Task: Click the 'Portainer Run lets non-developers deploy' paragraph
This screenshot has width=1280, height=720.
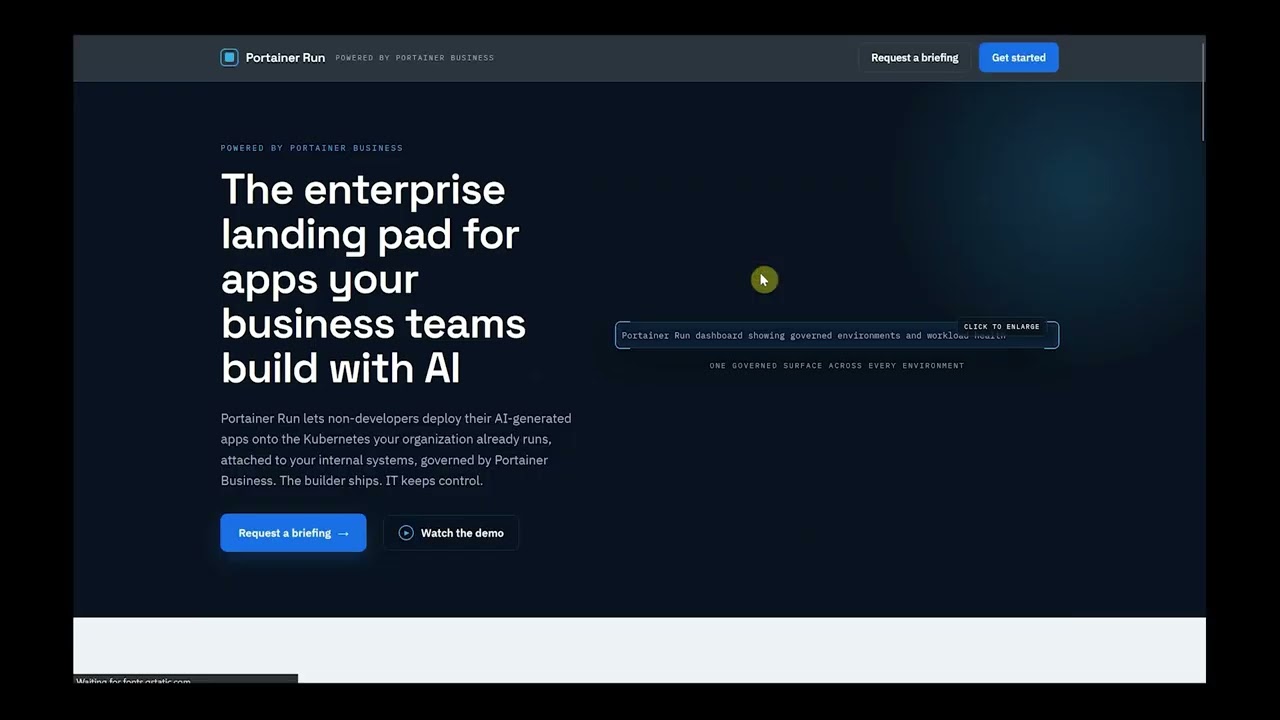Action: click(396, 449)
